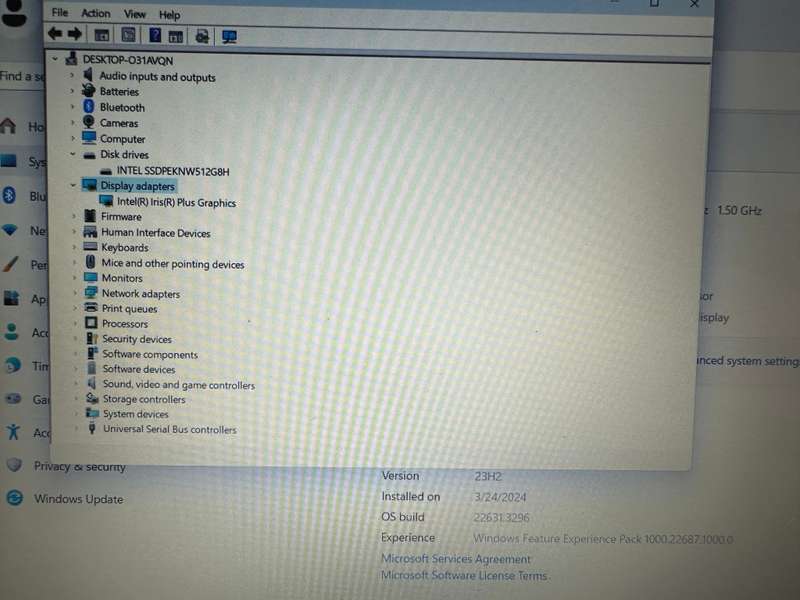Screen dimensions: 800x600
Task: Expand Audio inputs and outputs node
Action: (72, 75)
